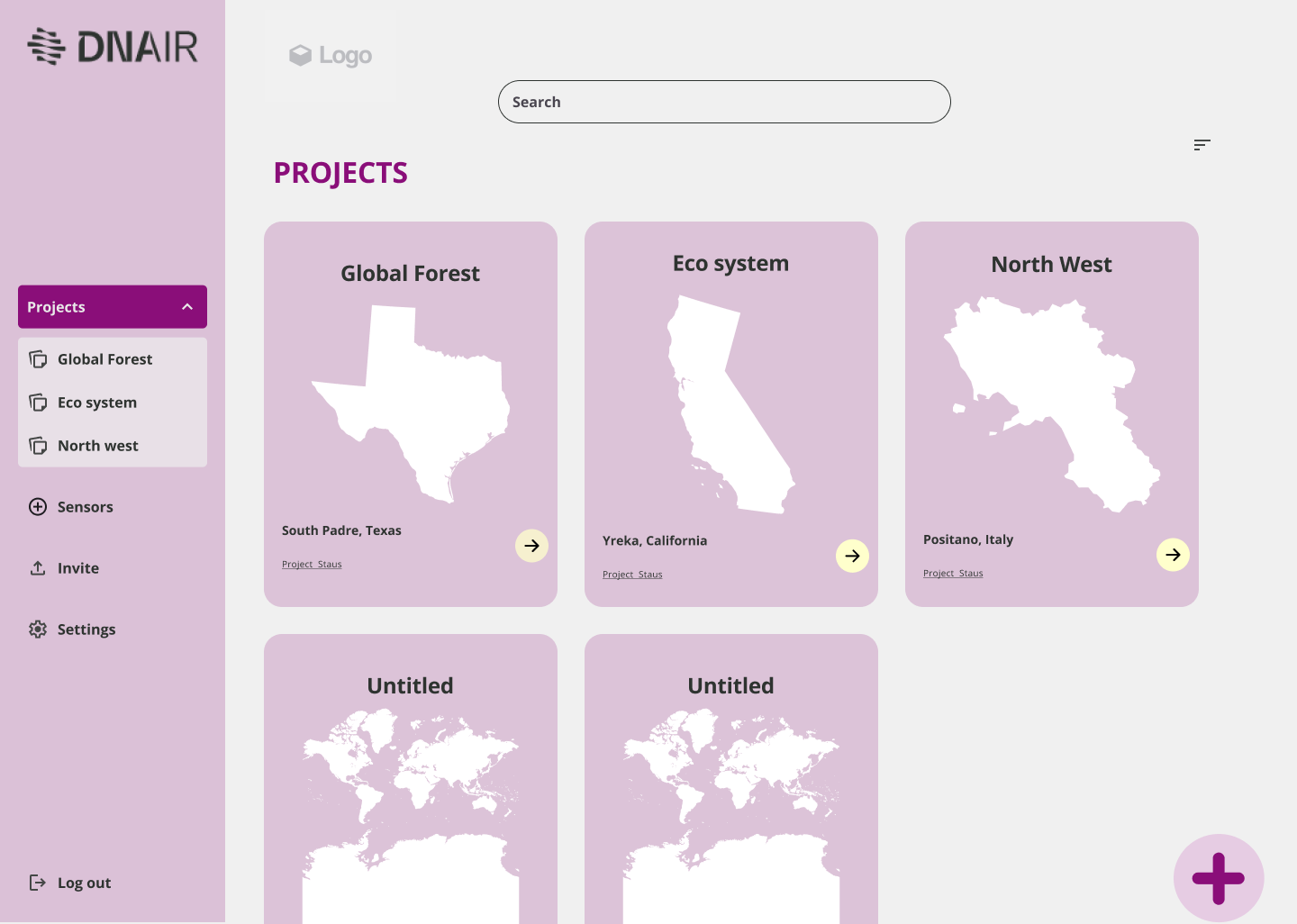Click arrow button on North West card
Viewport: 1297px width, 924px height.
point(1173,555)
